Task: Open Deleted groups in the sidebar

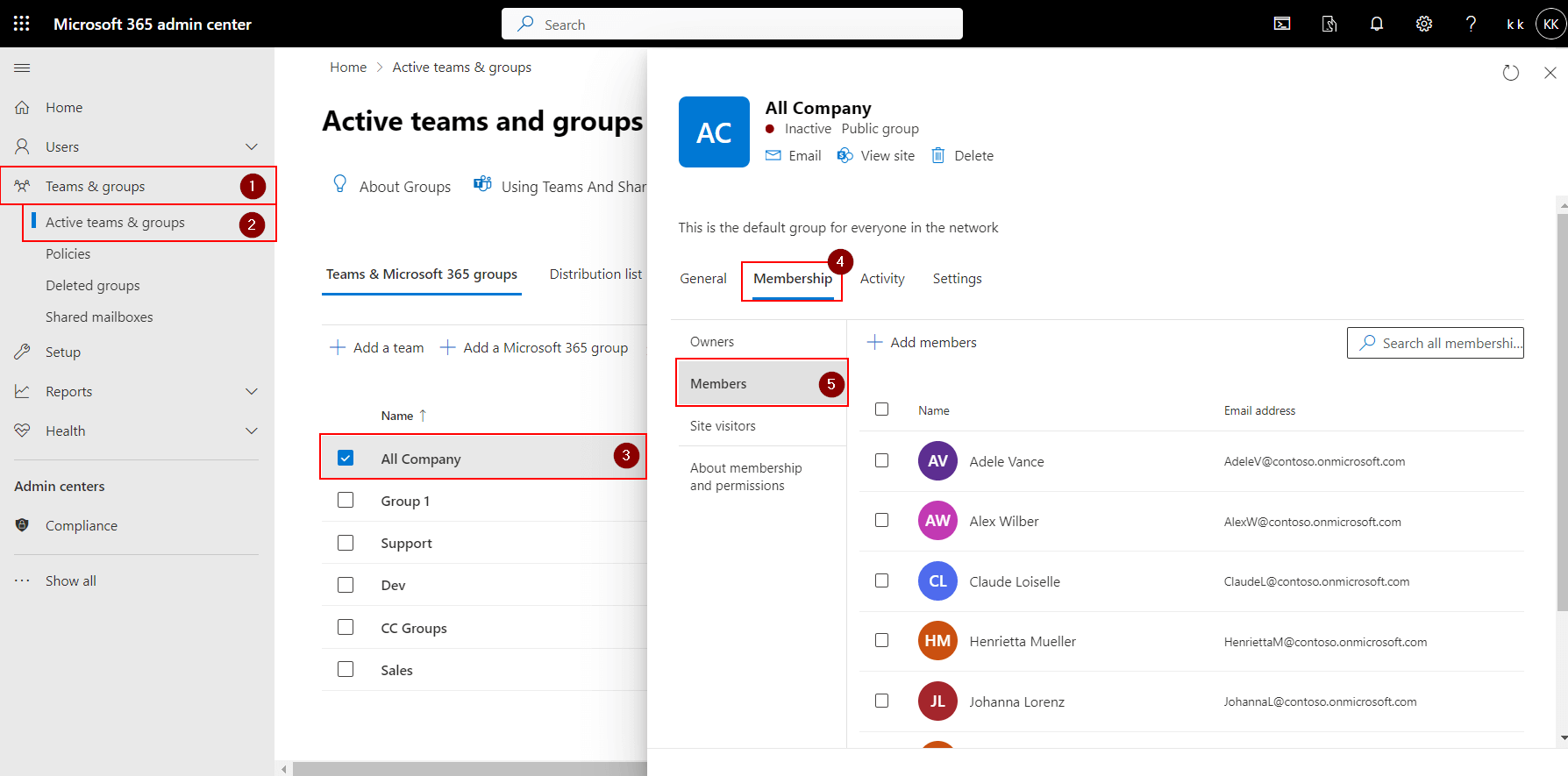Action: (93, 286)
